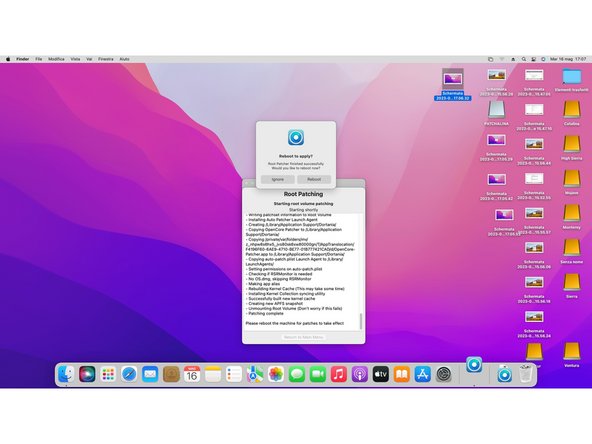Open Mail from the Dock

pyautogui.click(x=150, y=374)
